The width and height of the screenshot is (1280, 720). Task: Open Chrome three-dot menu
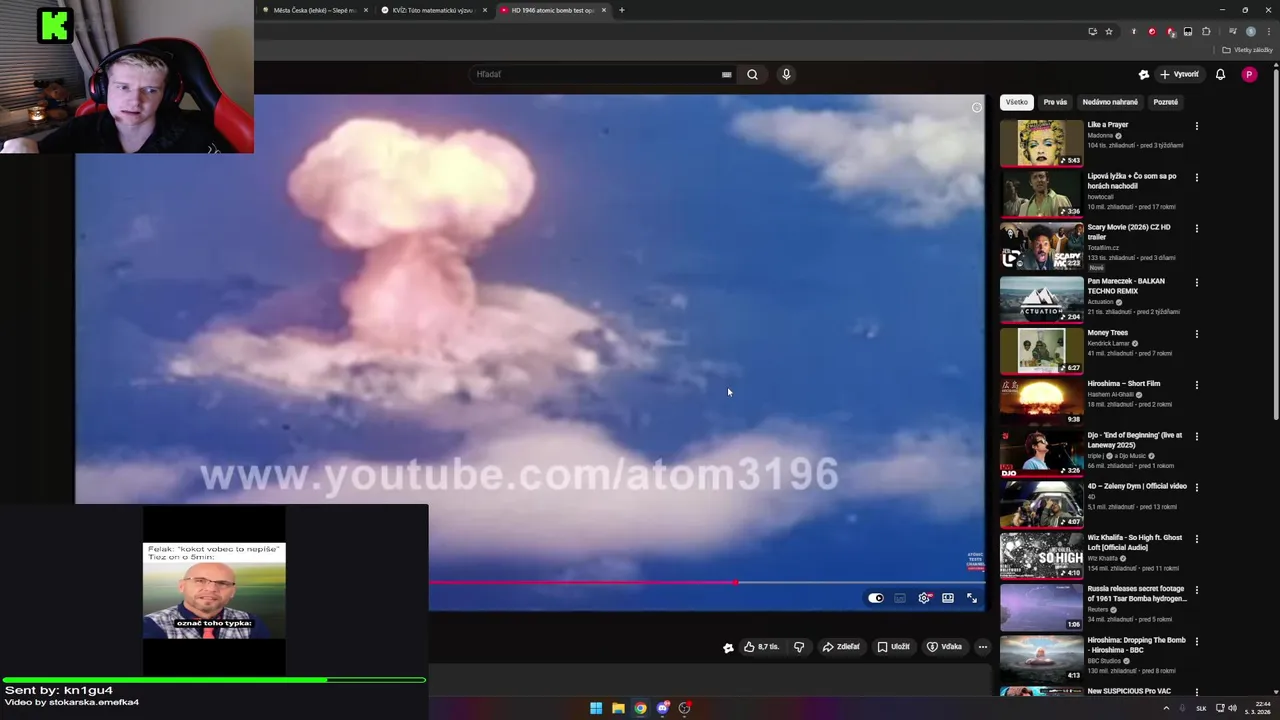[x=1268, y=31]
